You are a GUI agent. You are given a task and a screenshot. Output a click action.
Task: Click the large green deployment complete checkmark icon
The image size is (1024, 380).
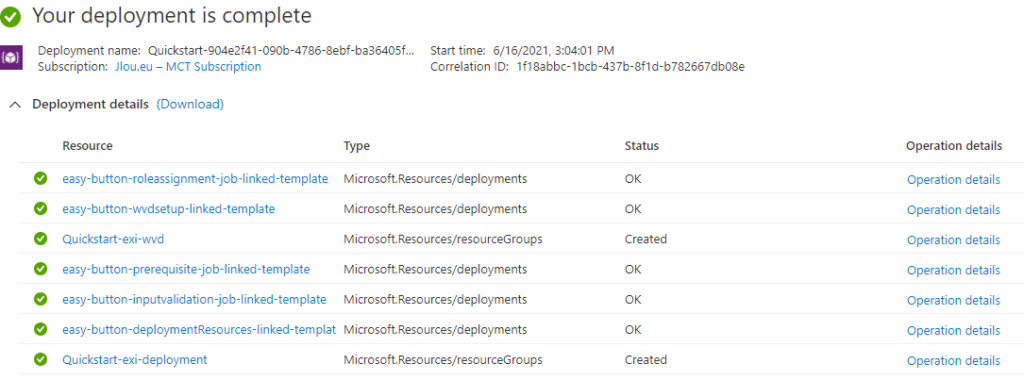[x=10, y=16]
